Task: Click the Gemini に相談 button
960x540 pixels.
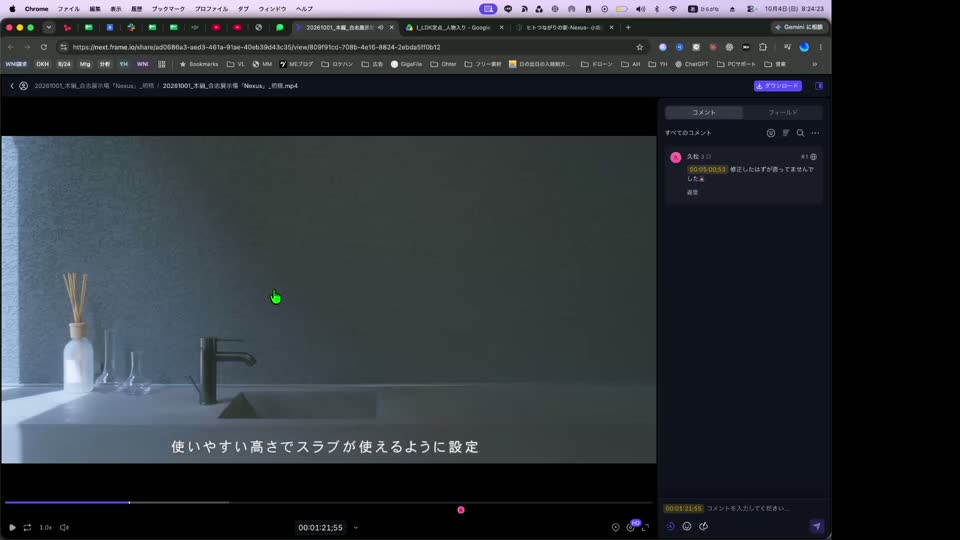Action: coord(798,28)
